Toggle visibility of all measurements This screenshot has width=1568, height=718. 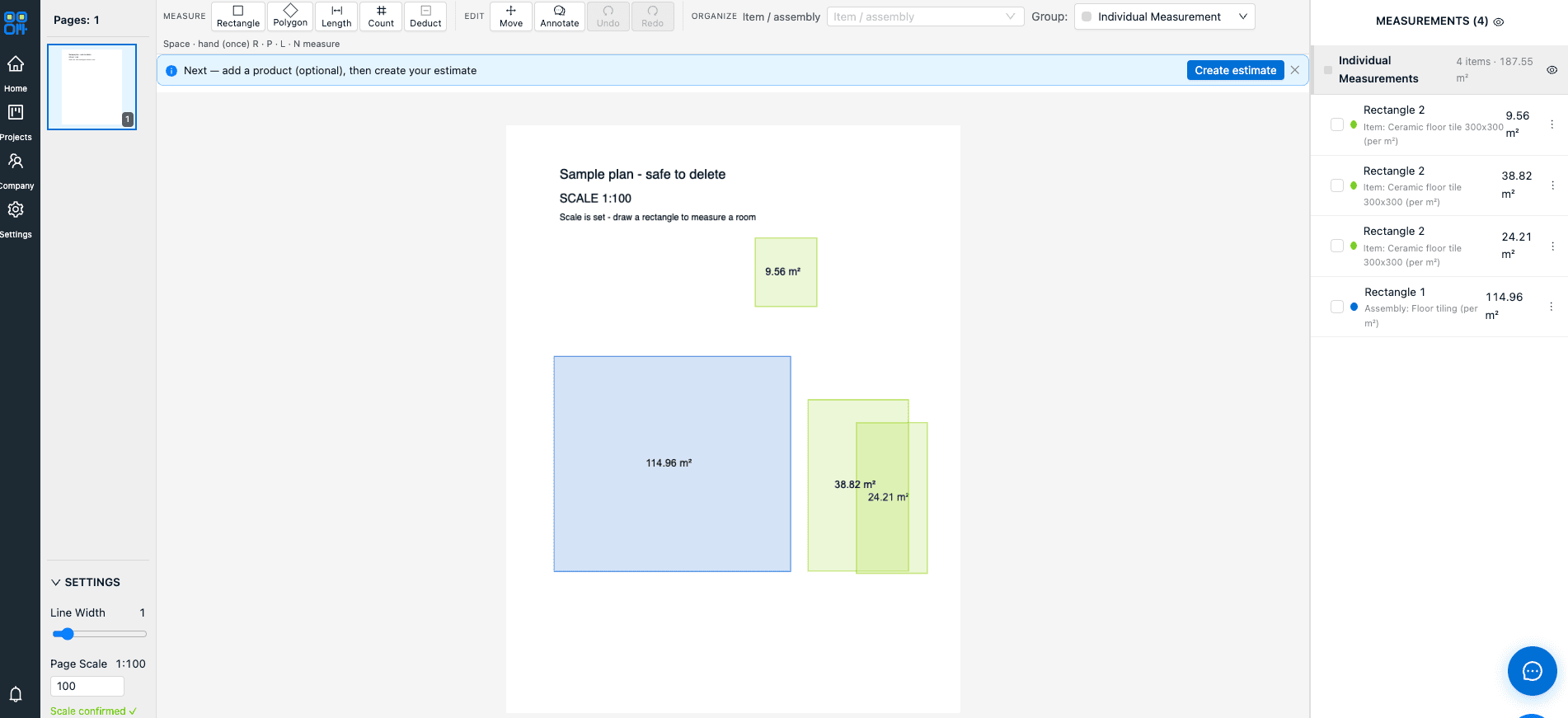click(x=1499, y=21)
